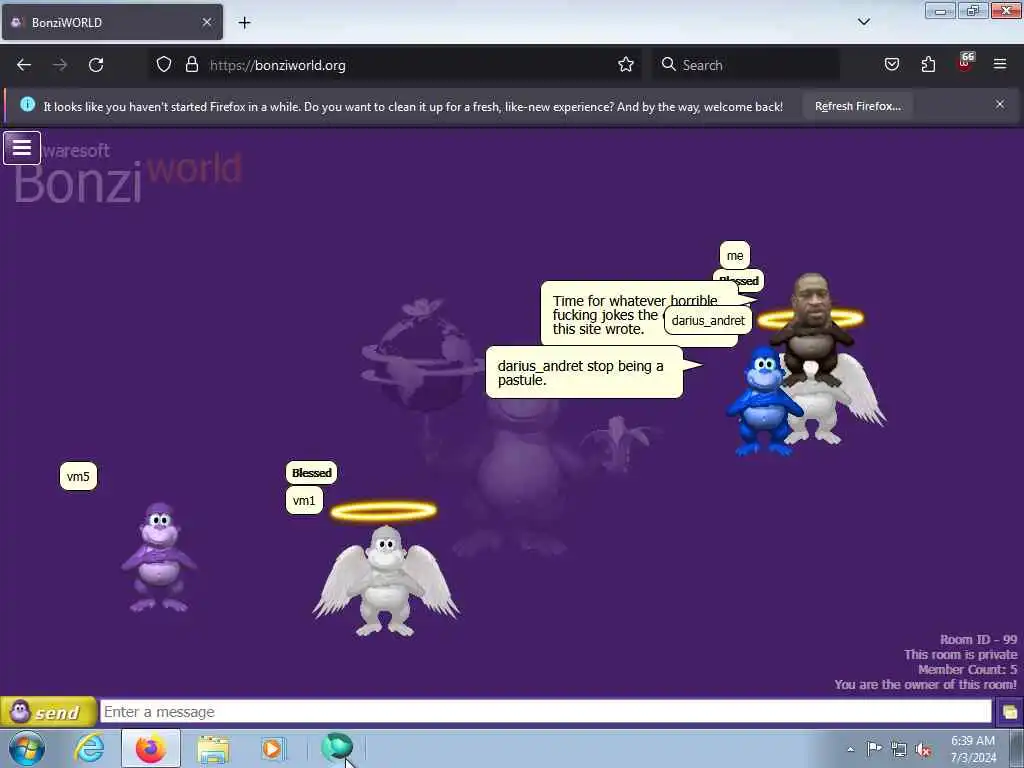1024x768 pixels.
Task: Save page to Pocket
Action: [891, 65]
